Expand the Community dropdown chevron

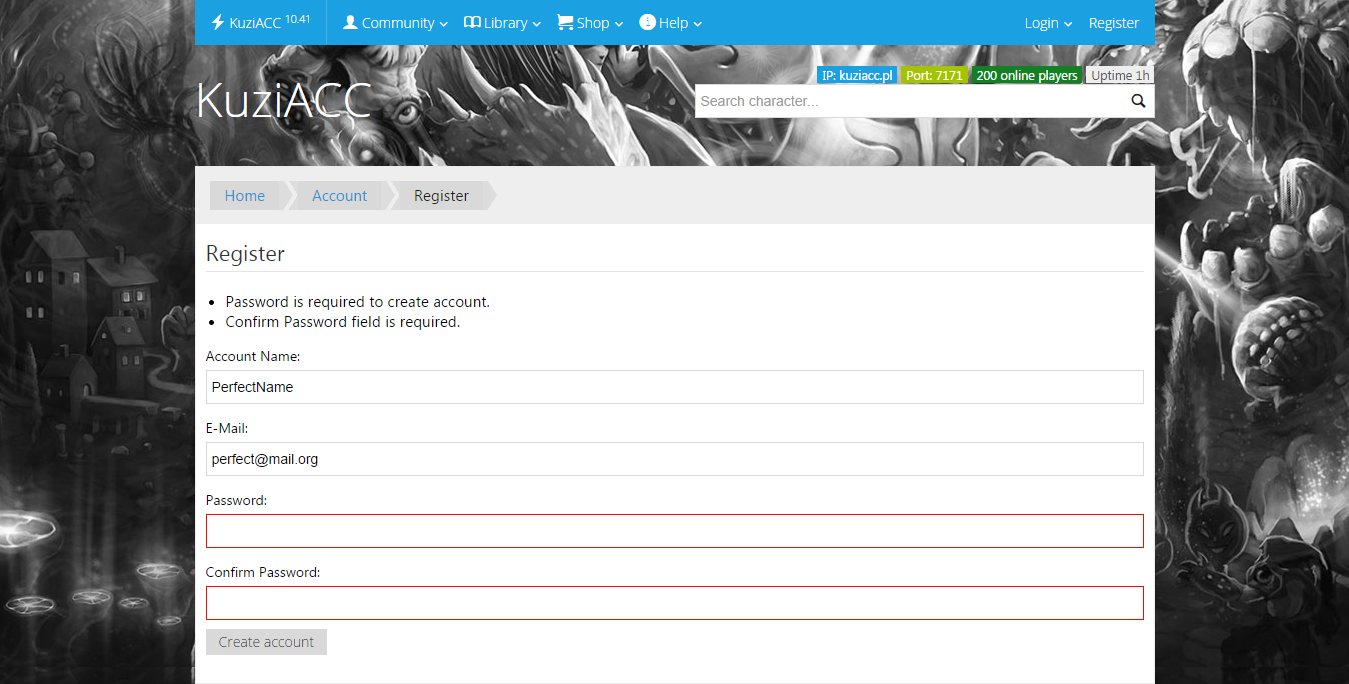pyautogui.click(x=443, y=24)
